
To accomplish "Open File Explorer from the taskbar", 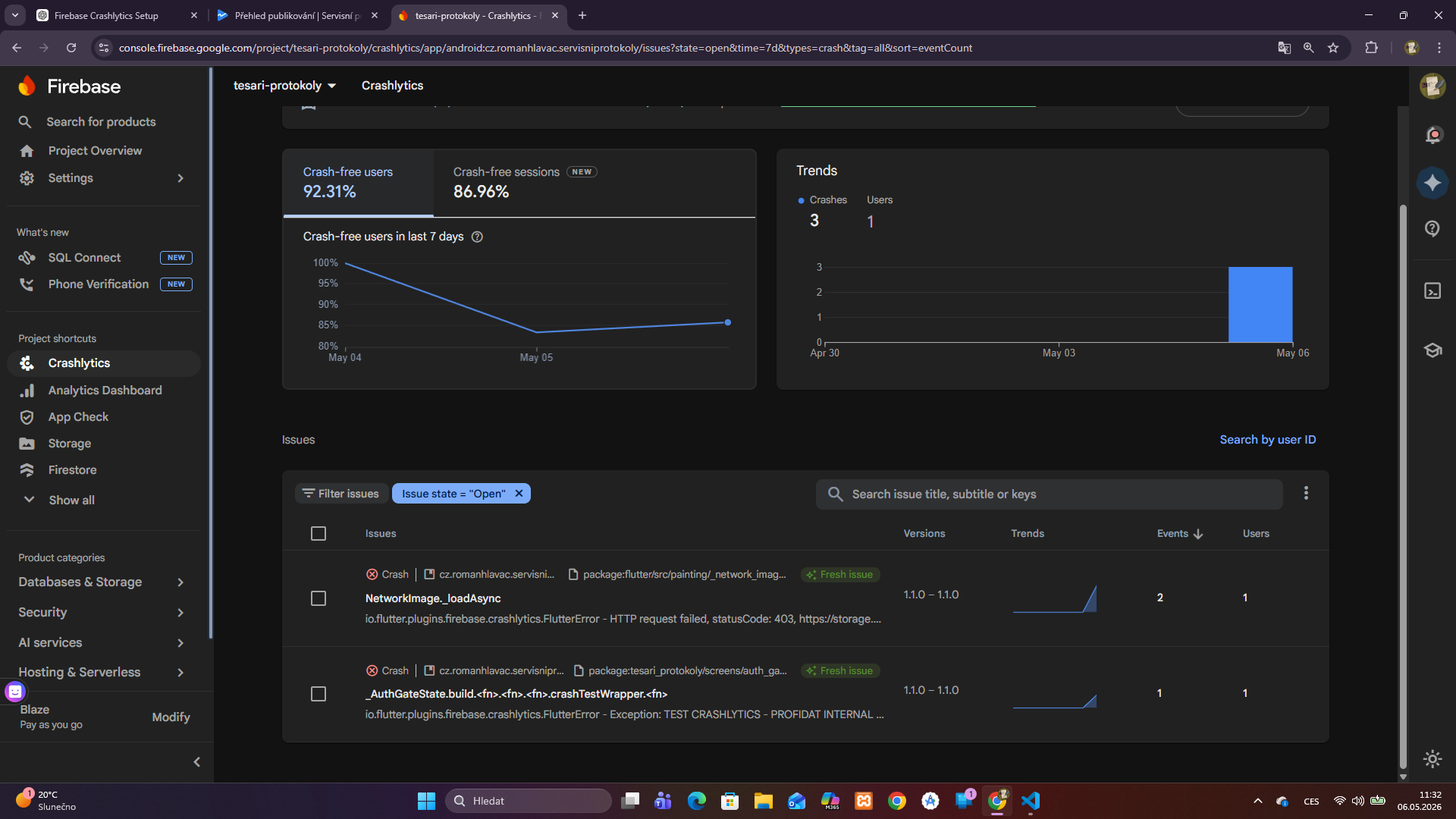I will point(764,801).
